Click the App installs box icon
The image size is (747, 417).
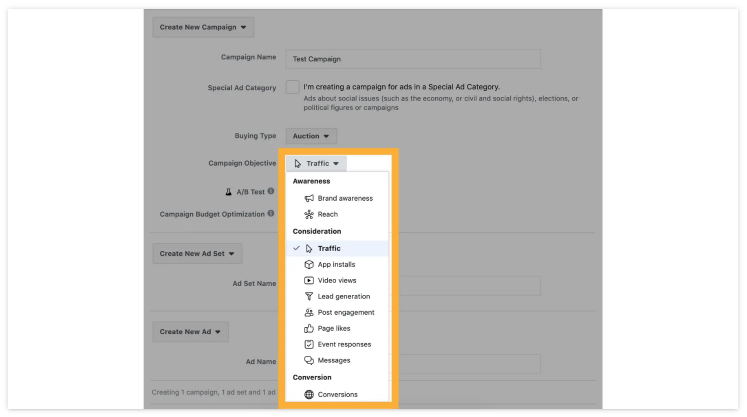tap(309, 264)
